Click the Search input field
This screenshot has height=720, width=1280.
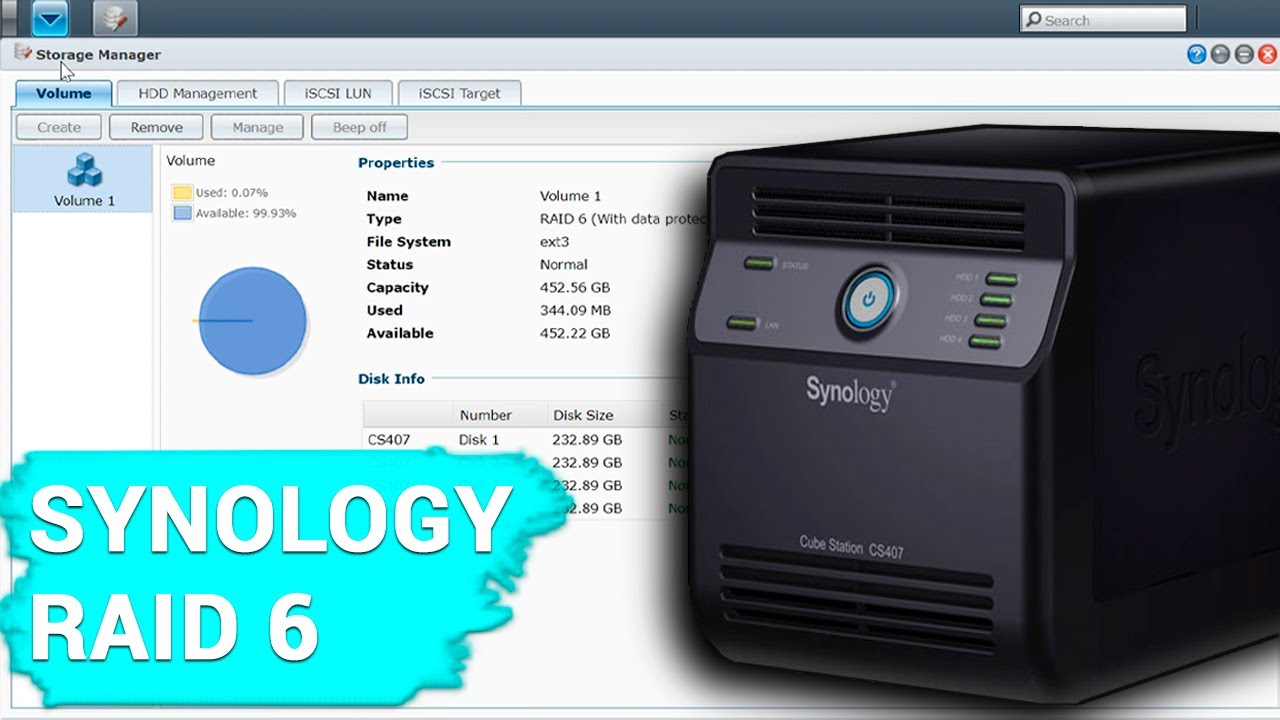(x=1103, y=19)
